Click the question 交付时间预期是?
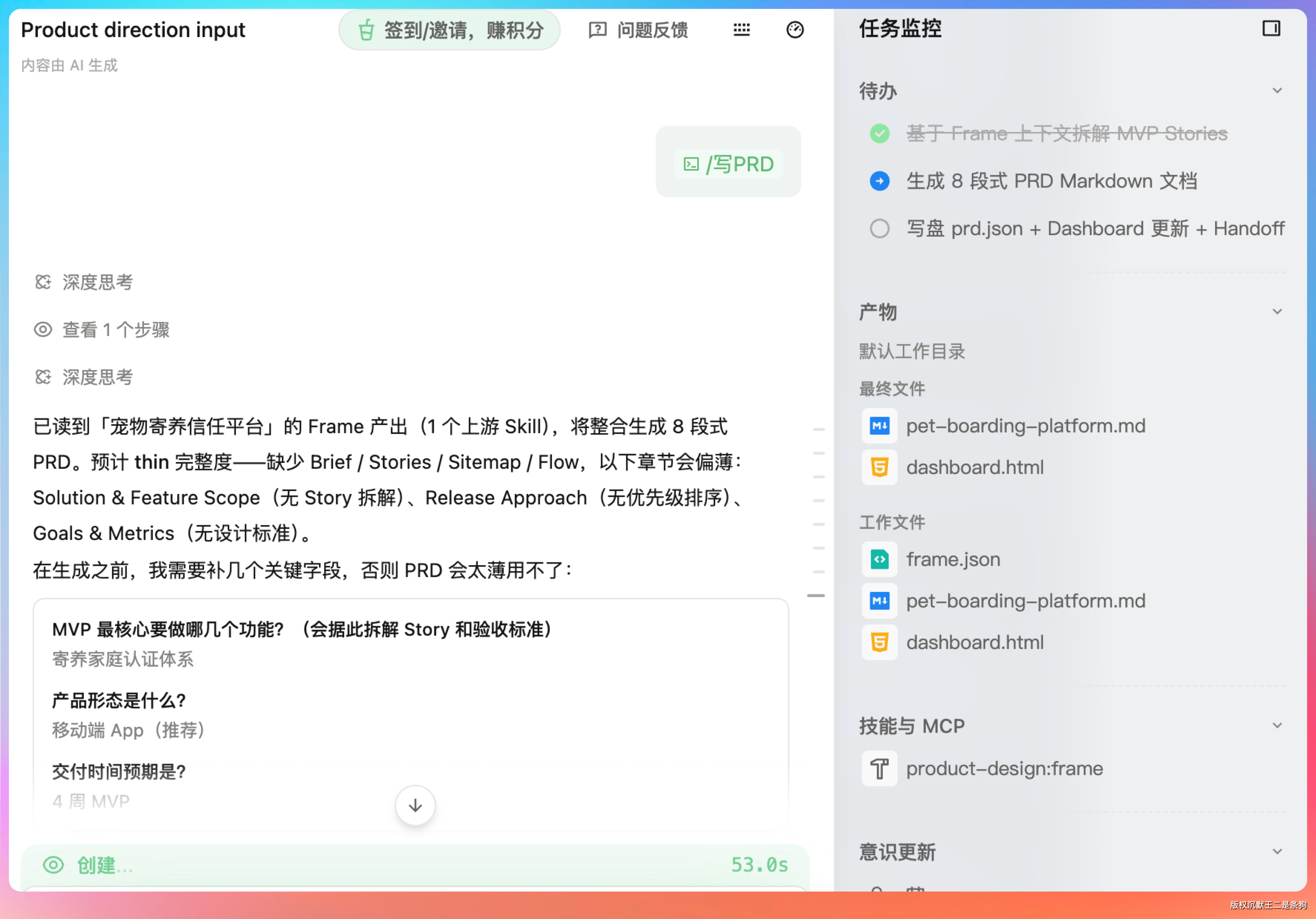Viewport: 1316px width, 919px height. pyautogui.click(x=119, y=771)
